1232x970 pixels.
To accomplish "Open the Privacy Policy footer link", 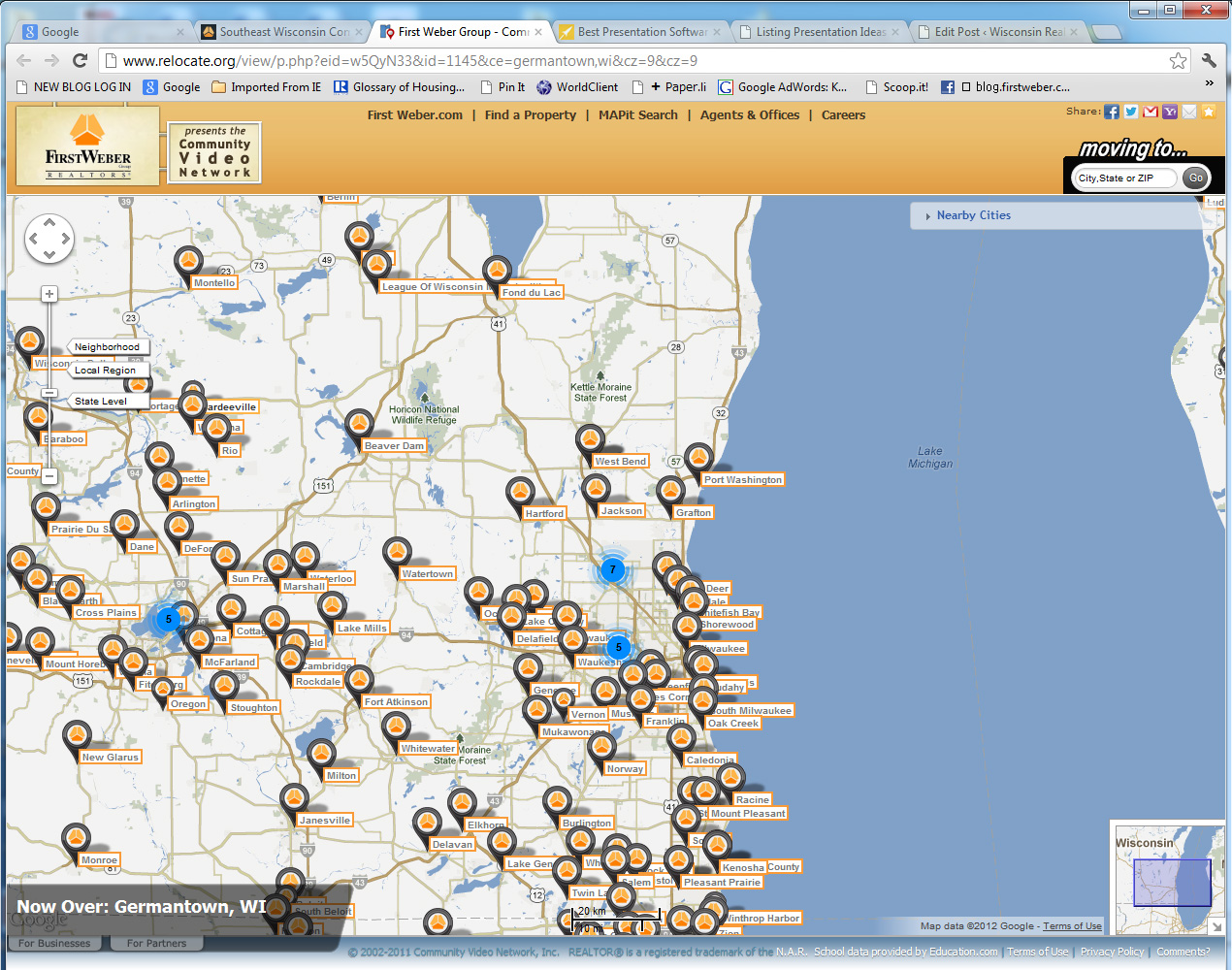I will point(1112,952).
